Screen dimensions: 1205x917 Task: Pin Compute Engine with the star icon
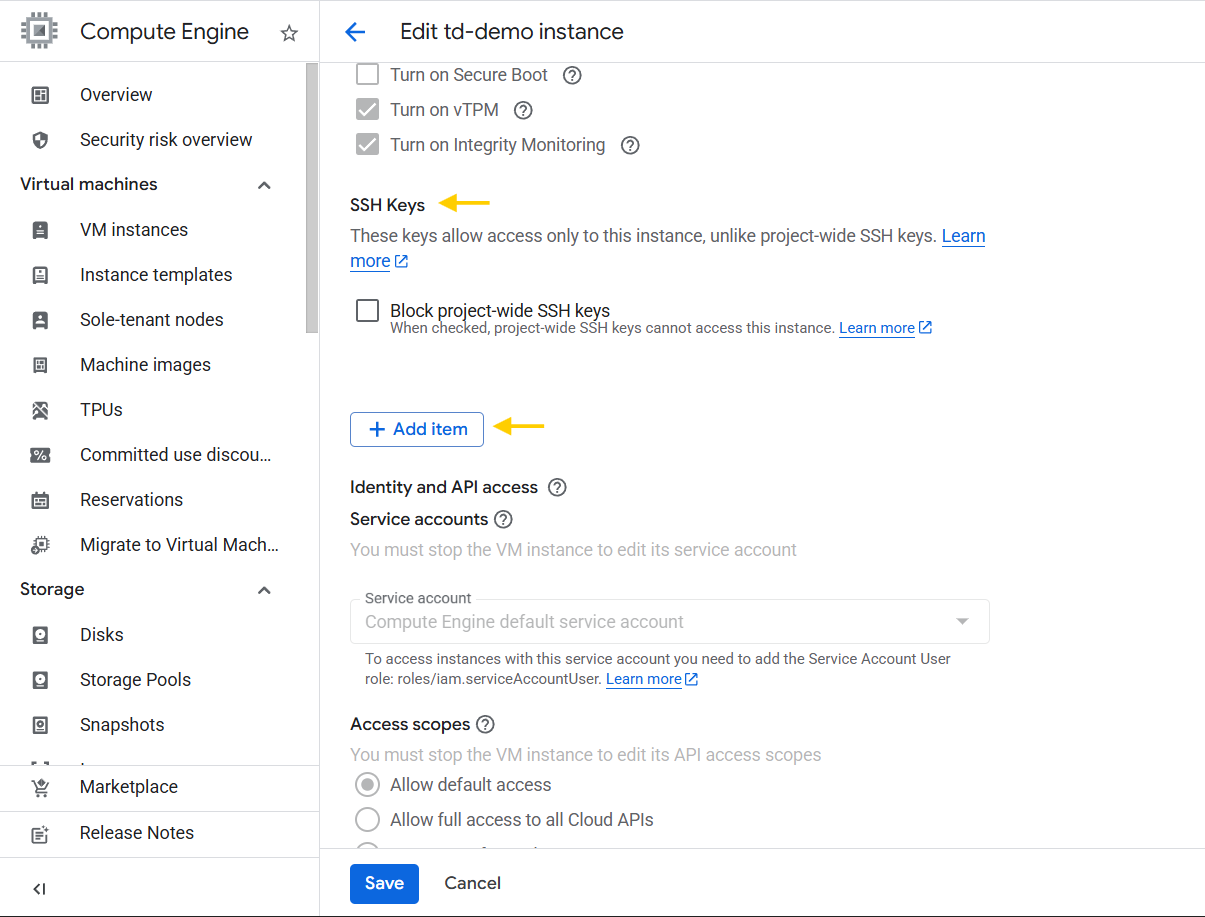tap(289, 33)
